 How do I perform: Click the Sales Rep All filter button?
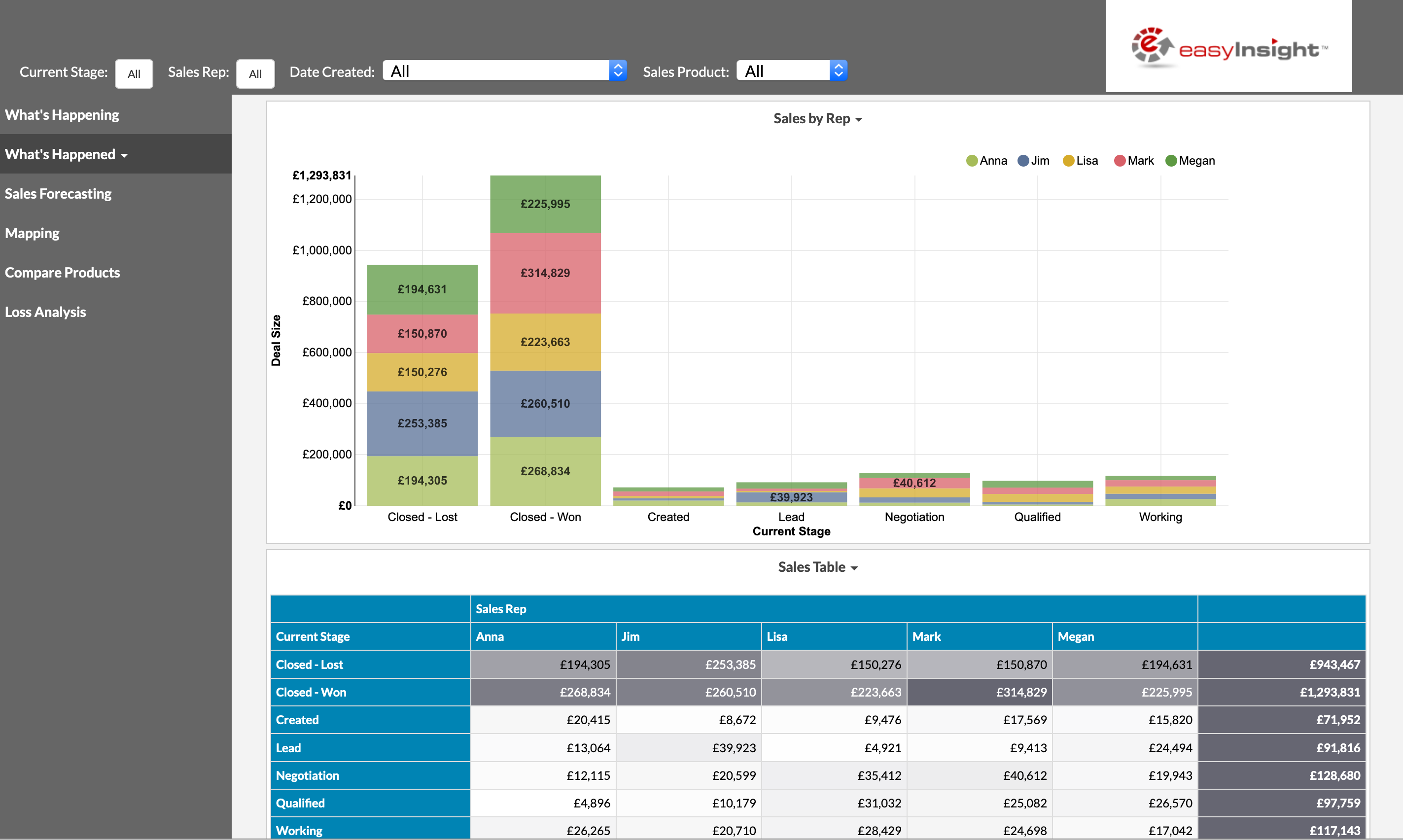255,73
